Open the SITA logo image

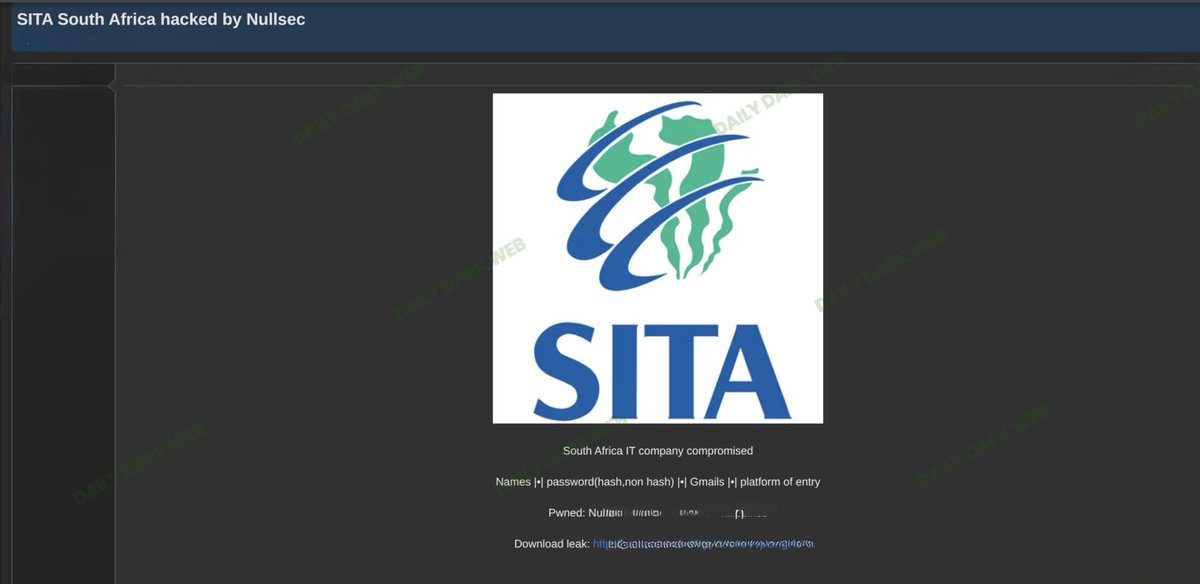coord(658,258)
